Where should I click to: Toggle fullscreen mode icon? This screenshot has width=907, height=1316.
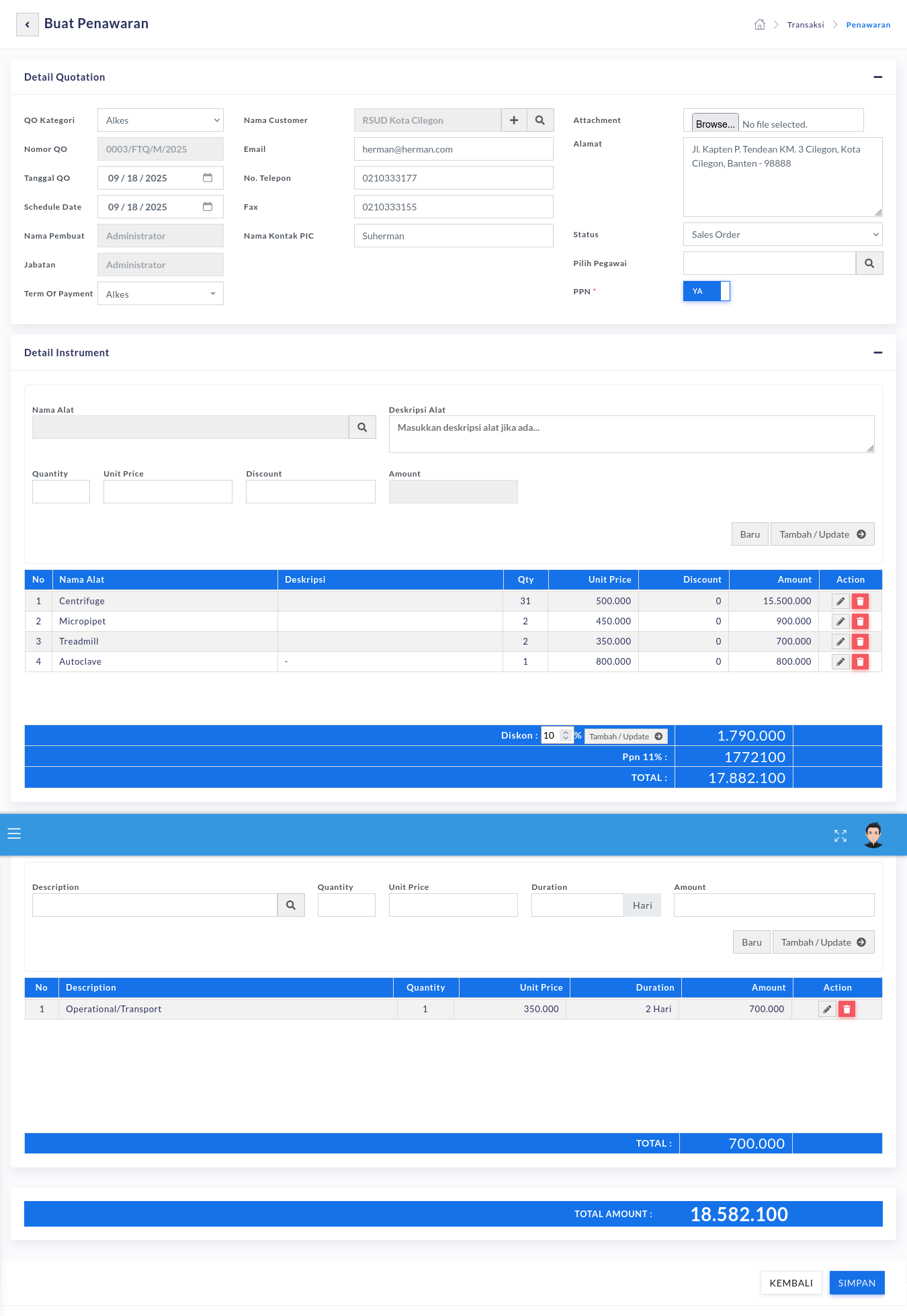click(840, 835)
